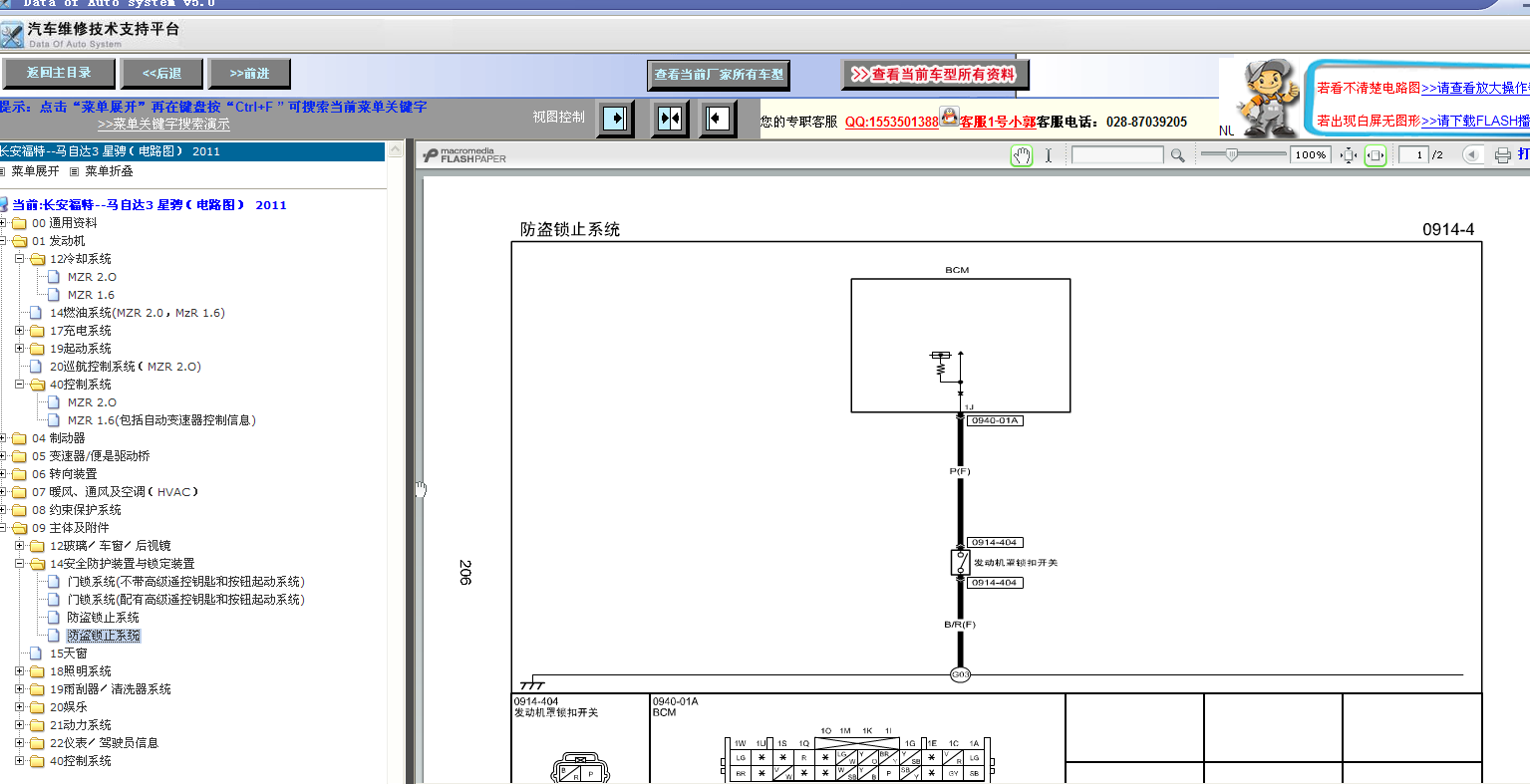Click the zoom percentage field showing 100%

pos(1311,155)
